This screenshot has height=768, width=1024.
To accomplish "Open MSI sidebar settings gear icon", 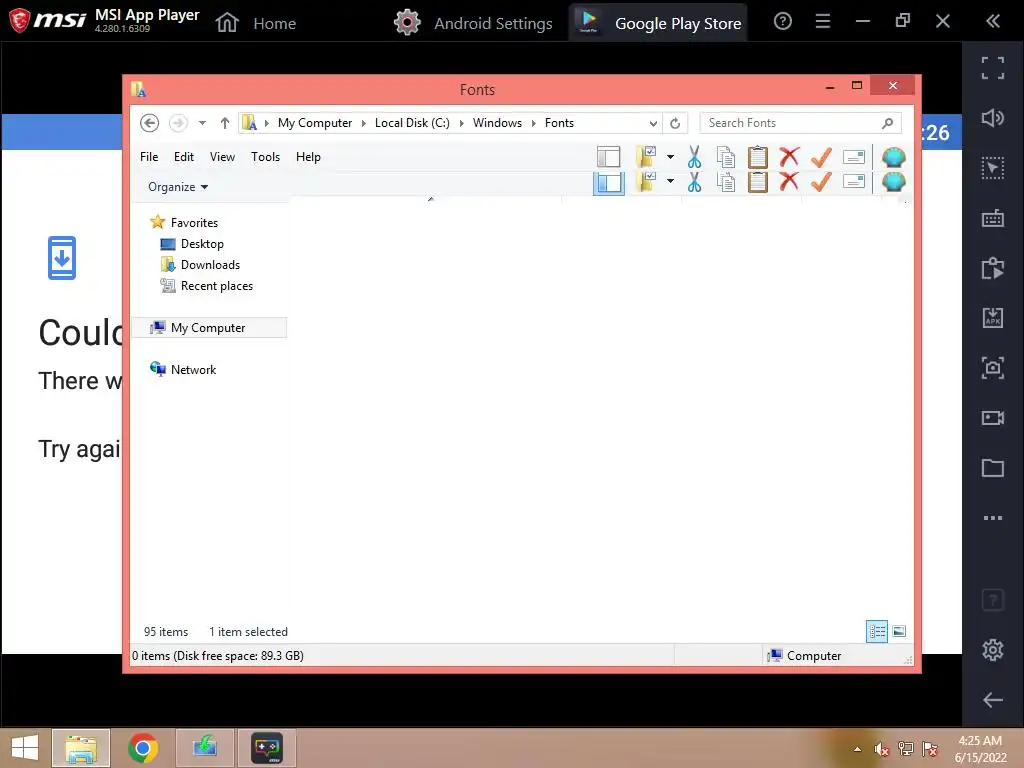I will point(993,649).
